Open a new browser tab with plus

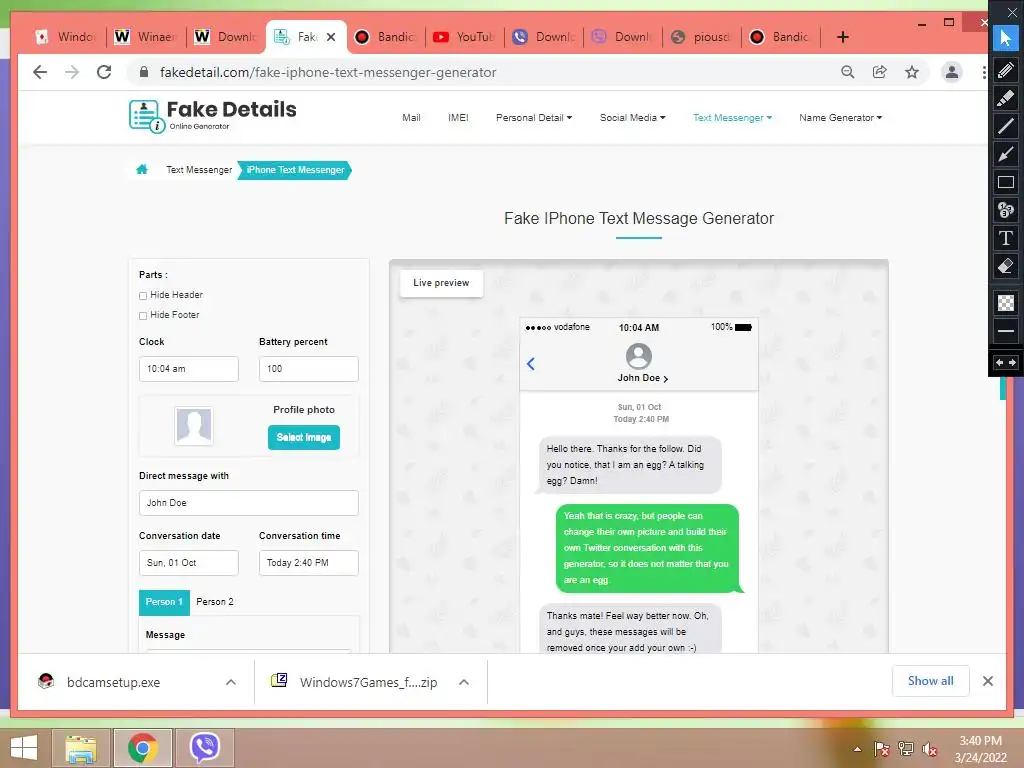point(842,37)
